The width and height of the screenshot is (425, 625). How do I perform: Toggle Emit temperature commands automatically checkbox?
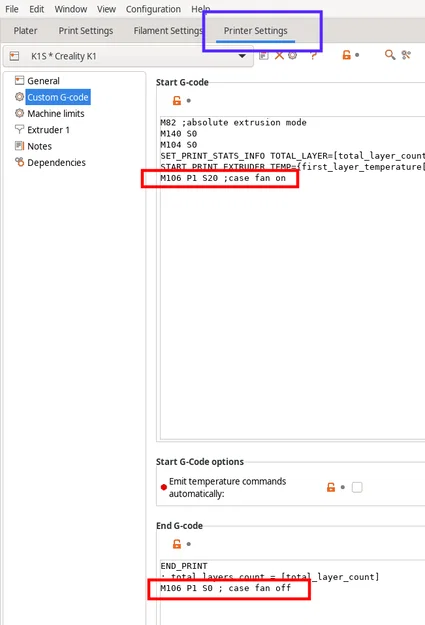pos(357,487)
